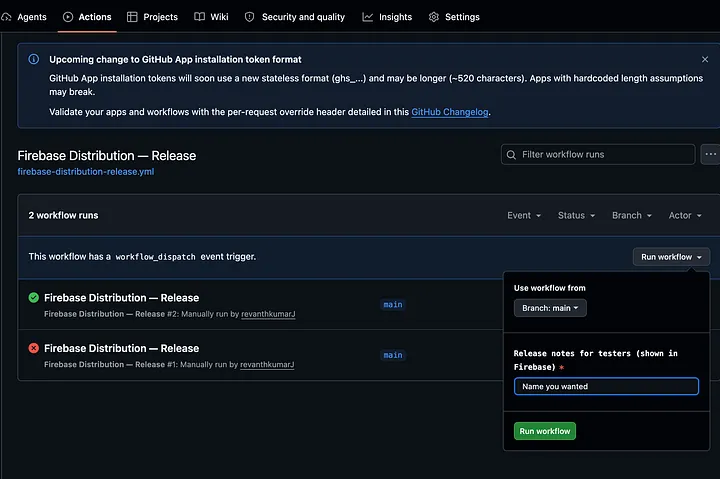Switch to the Agents tab
720x479 pixels.
click(24, 17)
